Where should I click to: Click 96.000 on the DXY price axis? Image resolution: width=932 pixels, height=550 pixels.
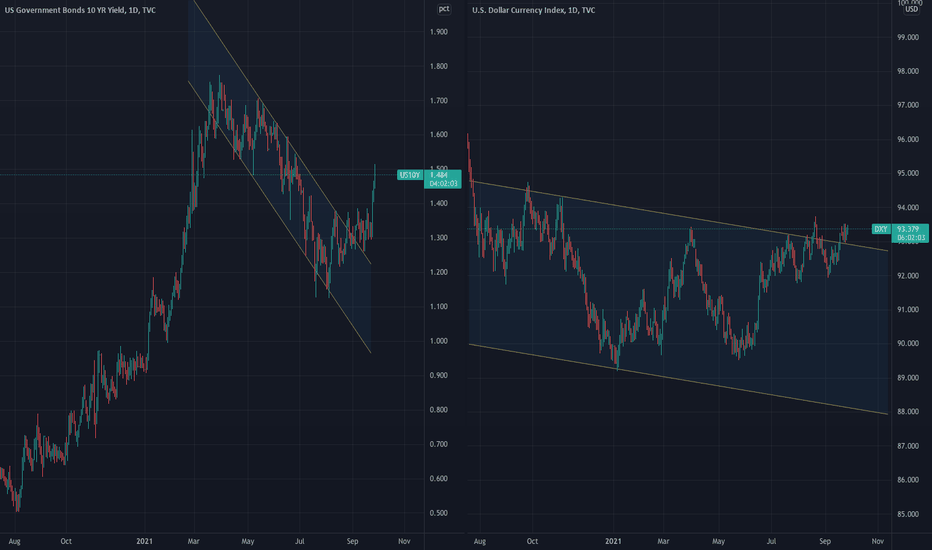click(908, 140)
